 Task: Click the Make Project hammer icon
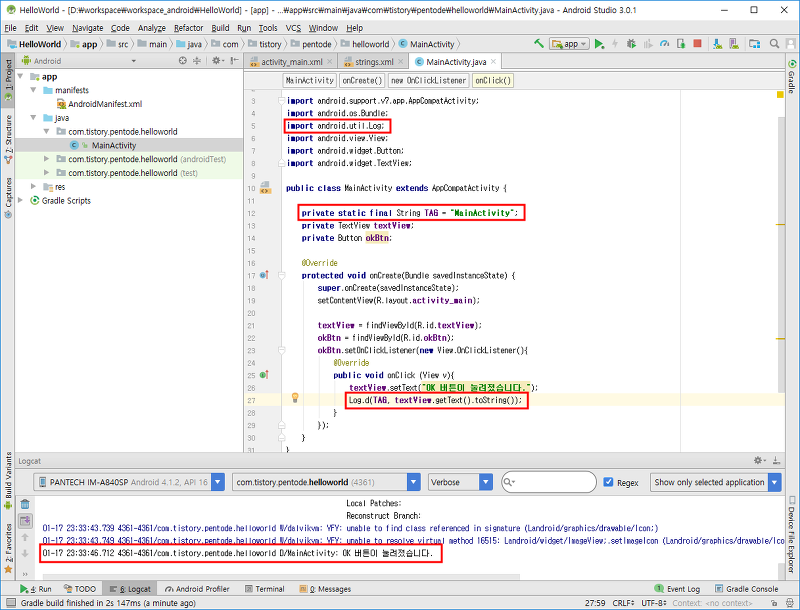tap(538, 44)
